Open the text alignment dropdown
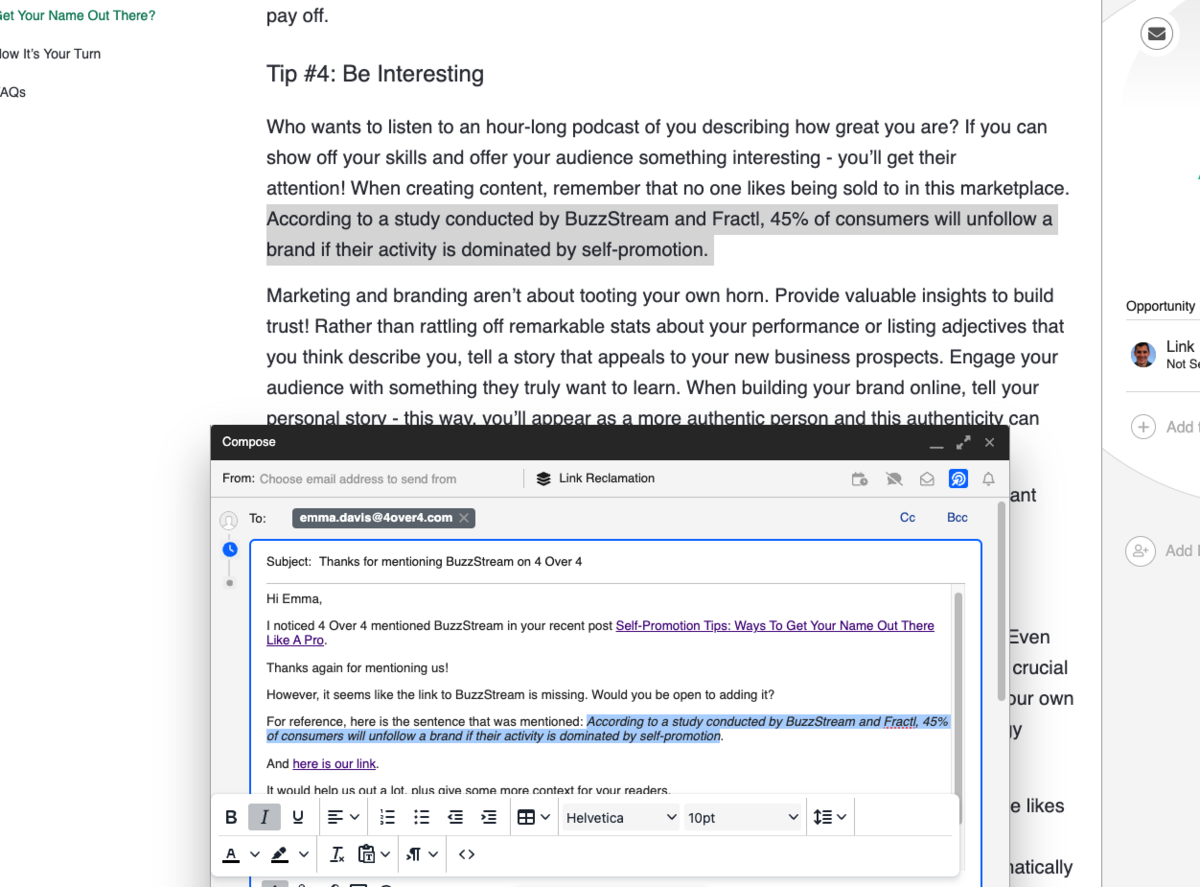Viewport: 1200px width, 887px height. point(343,817)
